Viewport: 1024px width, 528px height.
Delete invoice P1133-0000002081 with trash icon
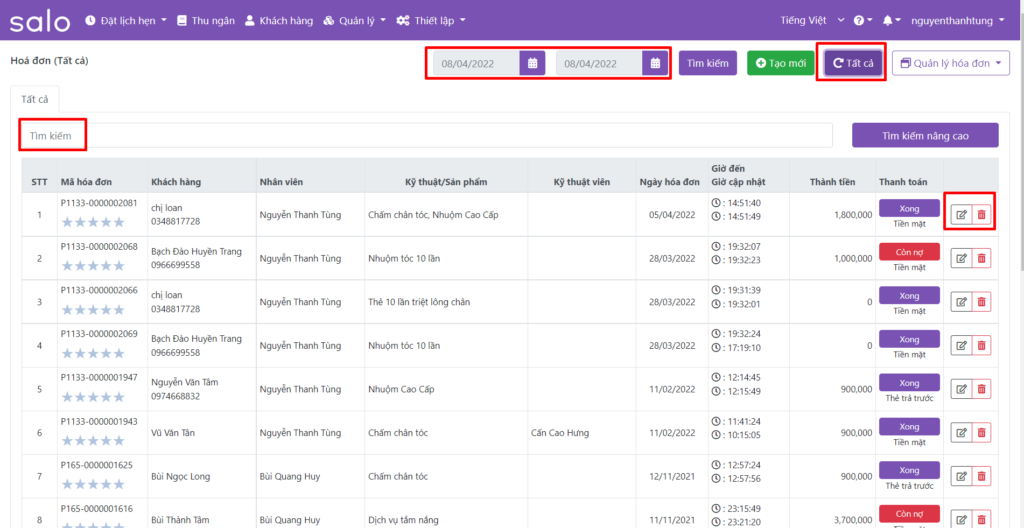click(982, 214)
